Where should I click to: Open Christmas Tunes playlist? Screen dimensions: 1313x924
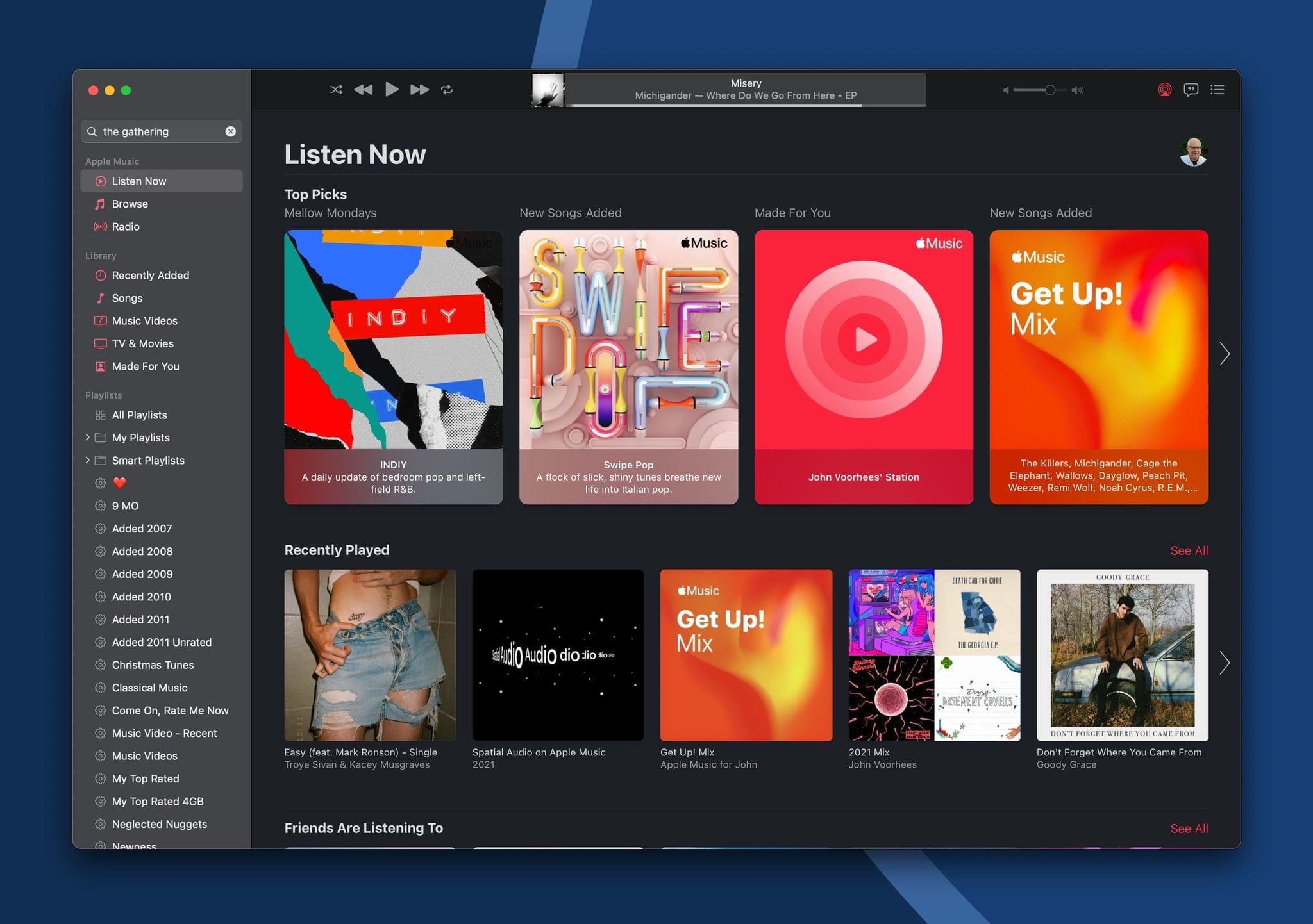pyautogui.click(x=162, y=665)
